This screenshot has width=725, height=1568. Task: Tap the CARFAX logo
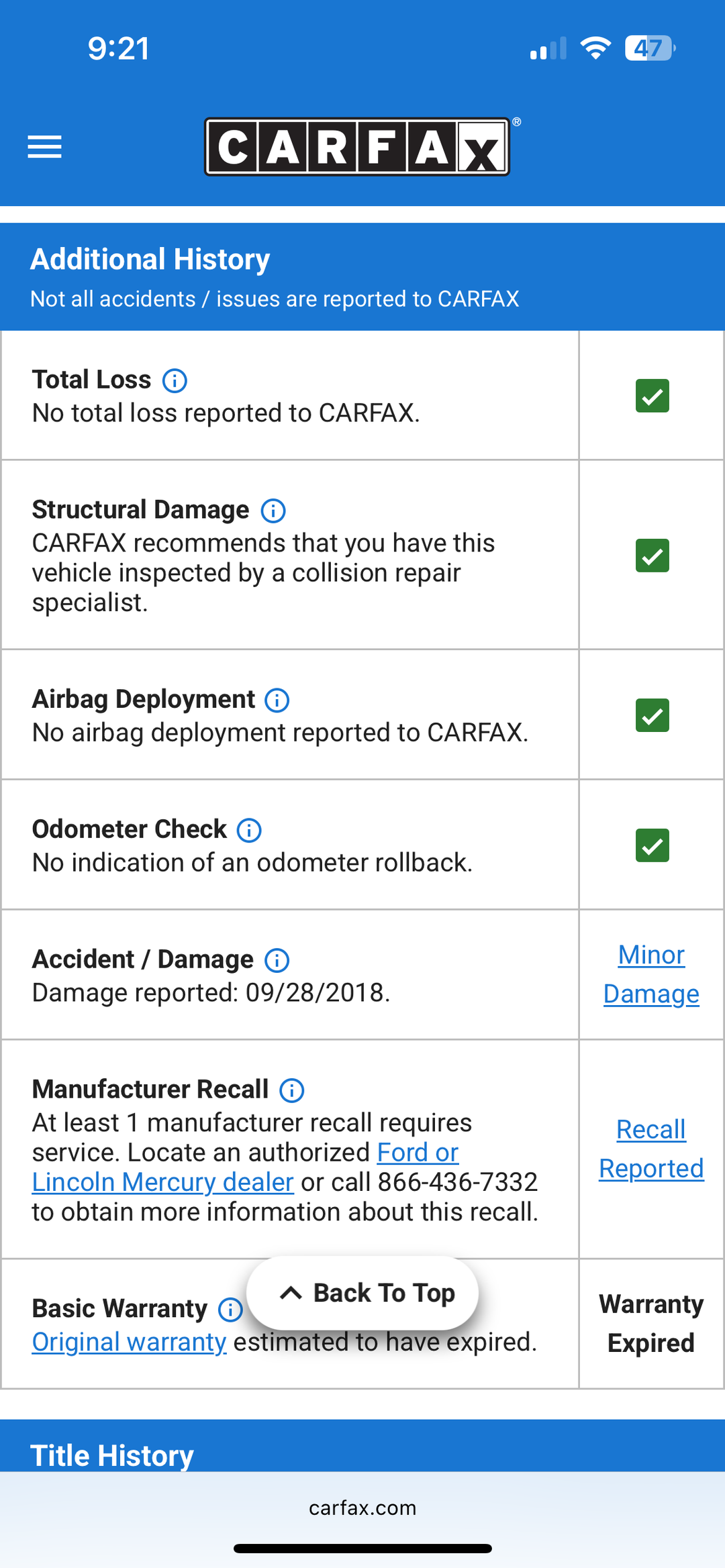click(x=357, y=146)
